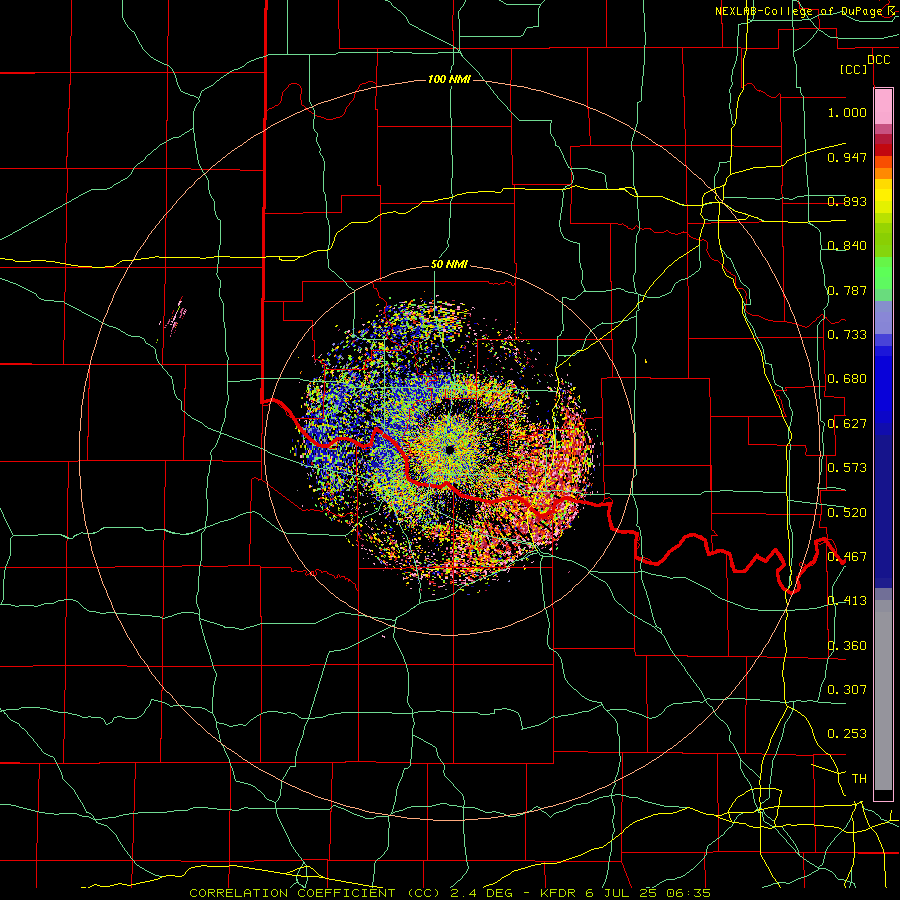Click the CORRELATION COEFFICIENT (CC) caption text
Viewport: 900px width, 900px height.
pyautogui.click(x=314, y=893)
